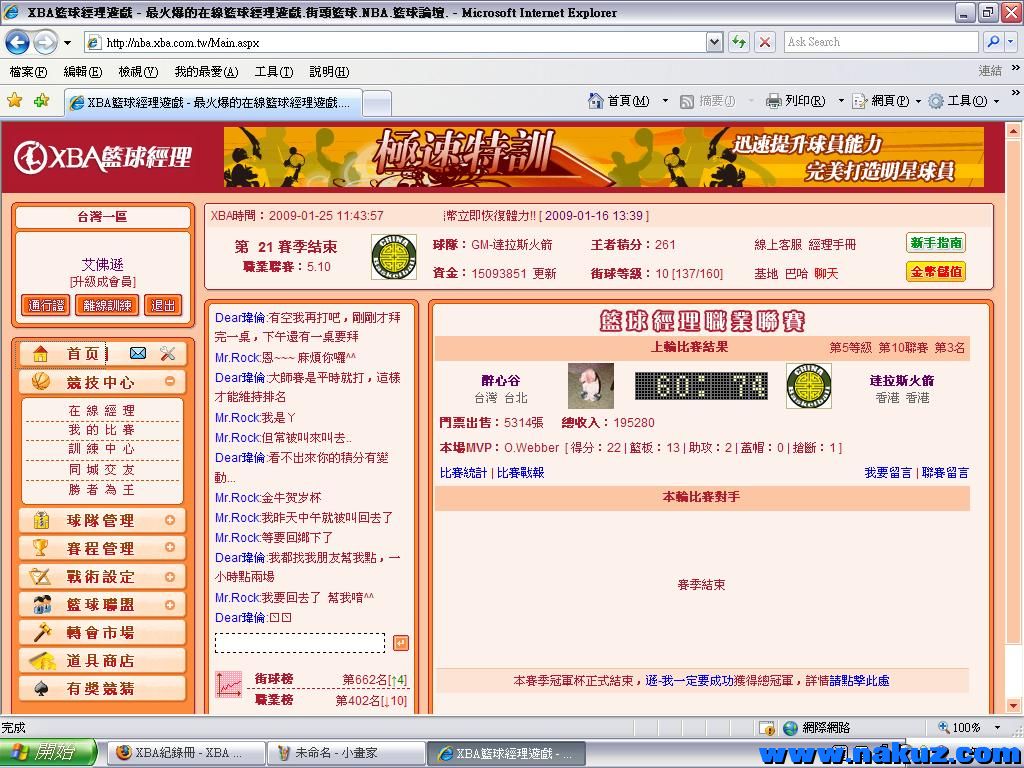Image resolution: width=1024 pixels, height=768 pixels.
Task: Open the 比賽統計 link
Action: click(463, 473)
